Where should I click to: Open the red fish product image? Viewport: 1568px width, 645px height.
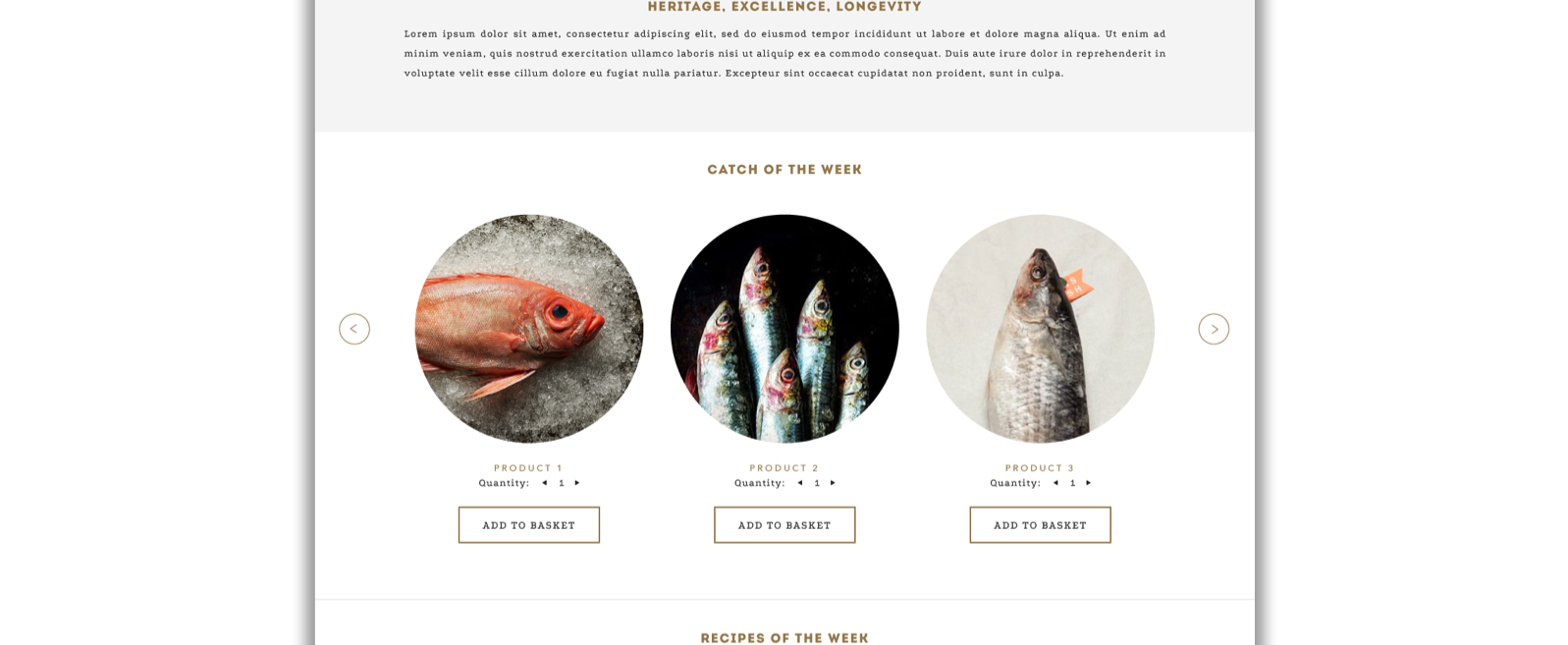(x=529, y=329)
